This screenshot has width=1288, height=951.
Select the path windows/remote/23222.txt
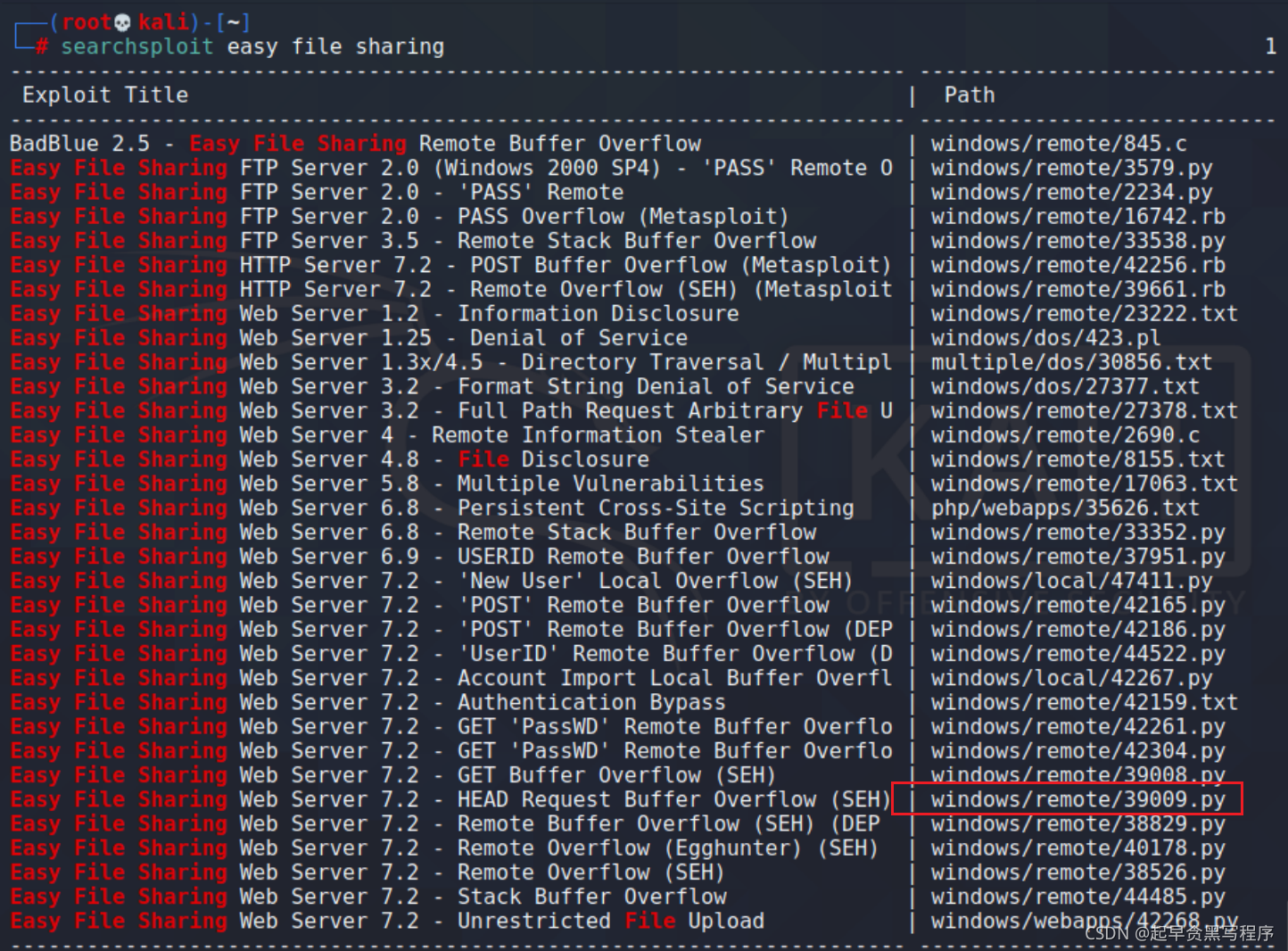[x=1084, y=313]
